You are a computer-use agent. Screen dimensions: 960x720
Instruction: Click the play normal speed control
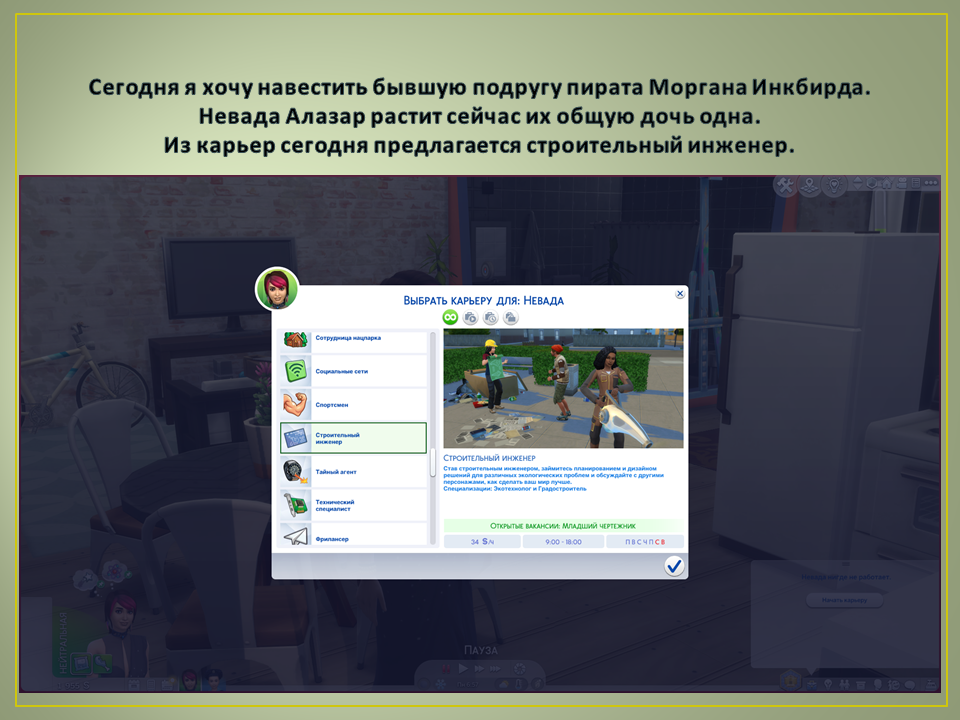[x=463, y=669]
